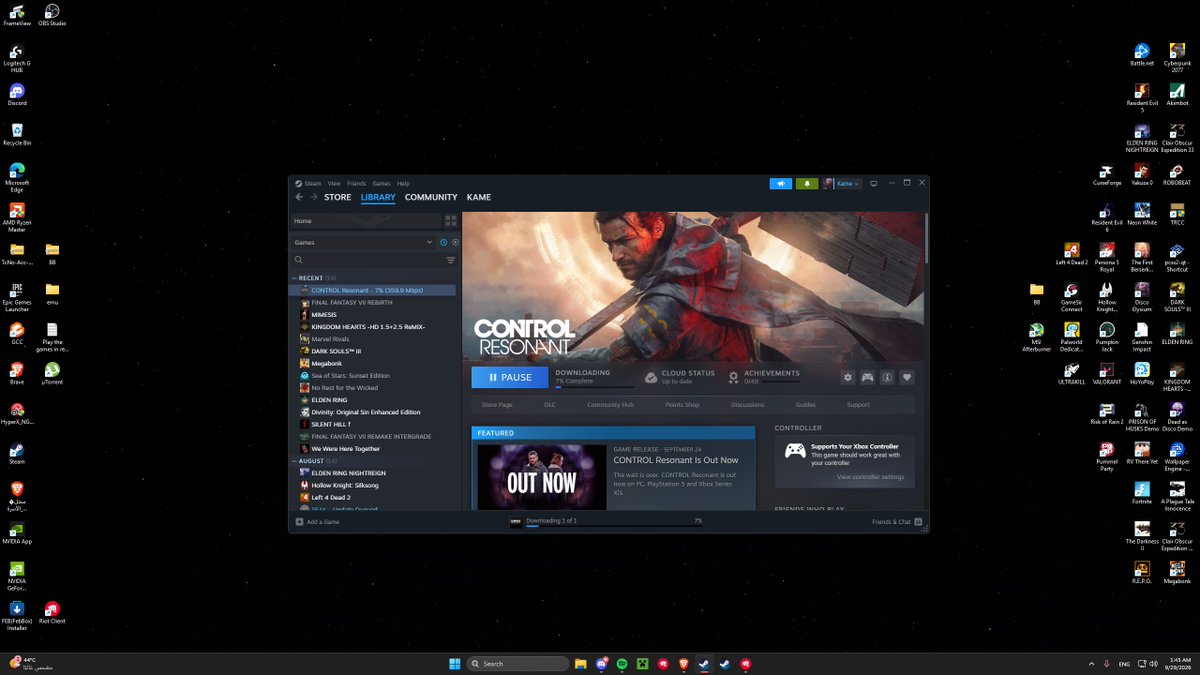Open the Store Page link
Screen dimensions: 1200x675
tap(497, 405)
